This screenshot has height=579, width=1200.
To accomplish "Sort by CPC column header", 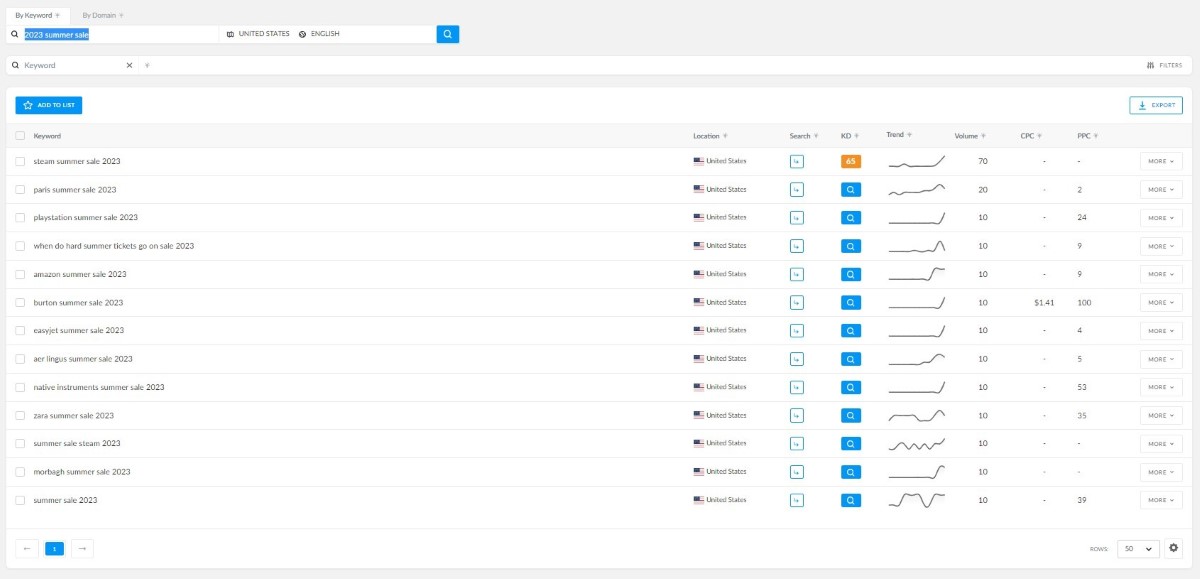I will point(1031,136).
